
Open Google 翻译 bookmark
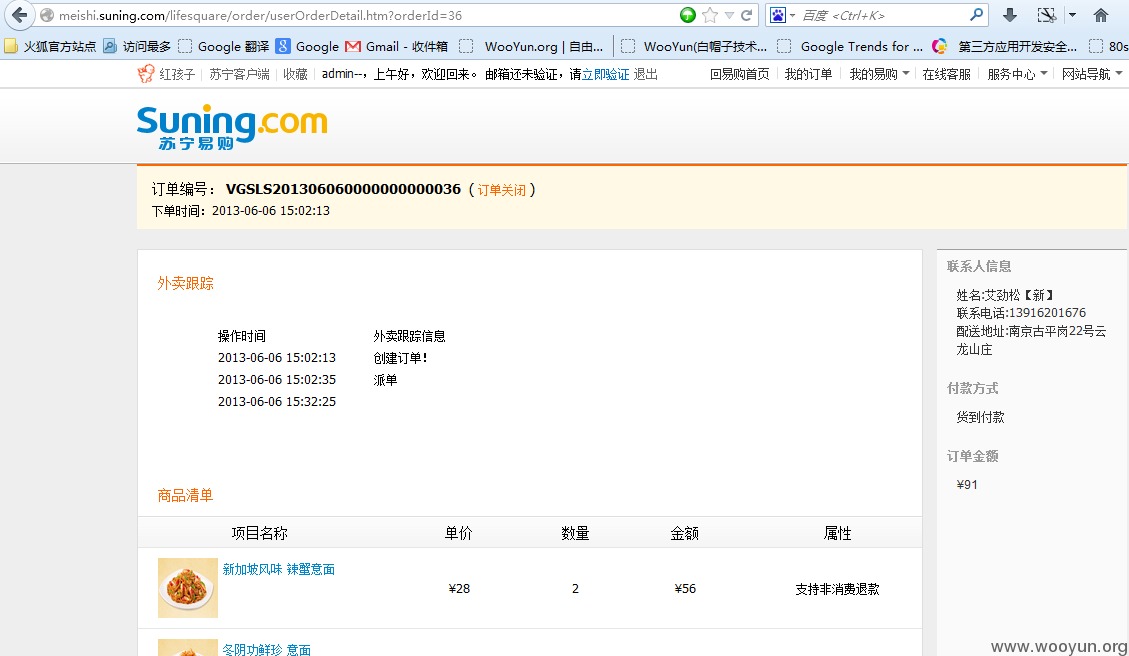pyautogui.click(x=224, y=46)
